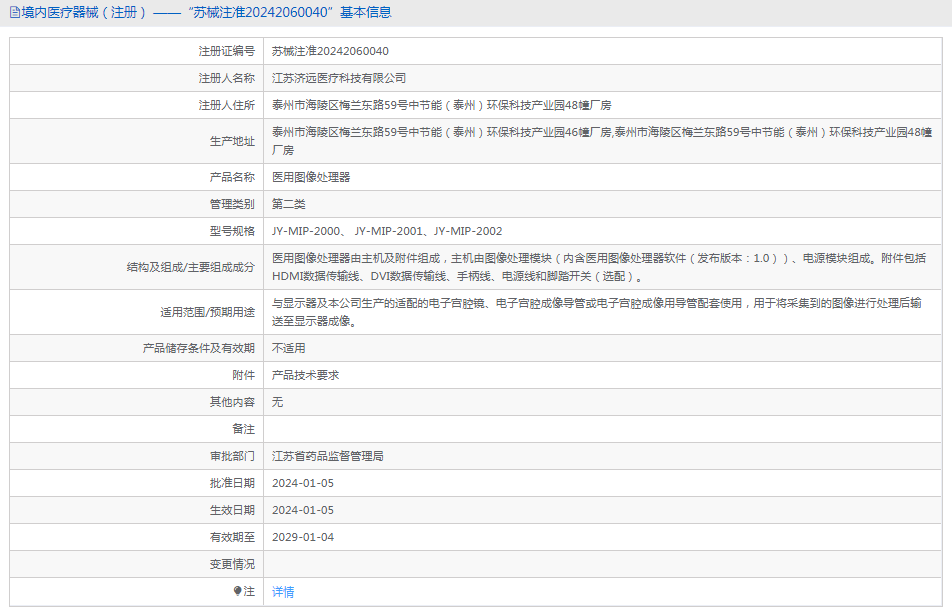Click the lightbulb icon next to 注
This screenshot has width=952, height=613.
coord(237,591)
